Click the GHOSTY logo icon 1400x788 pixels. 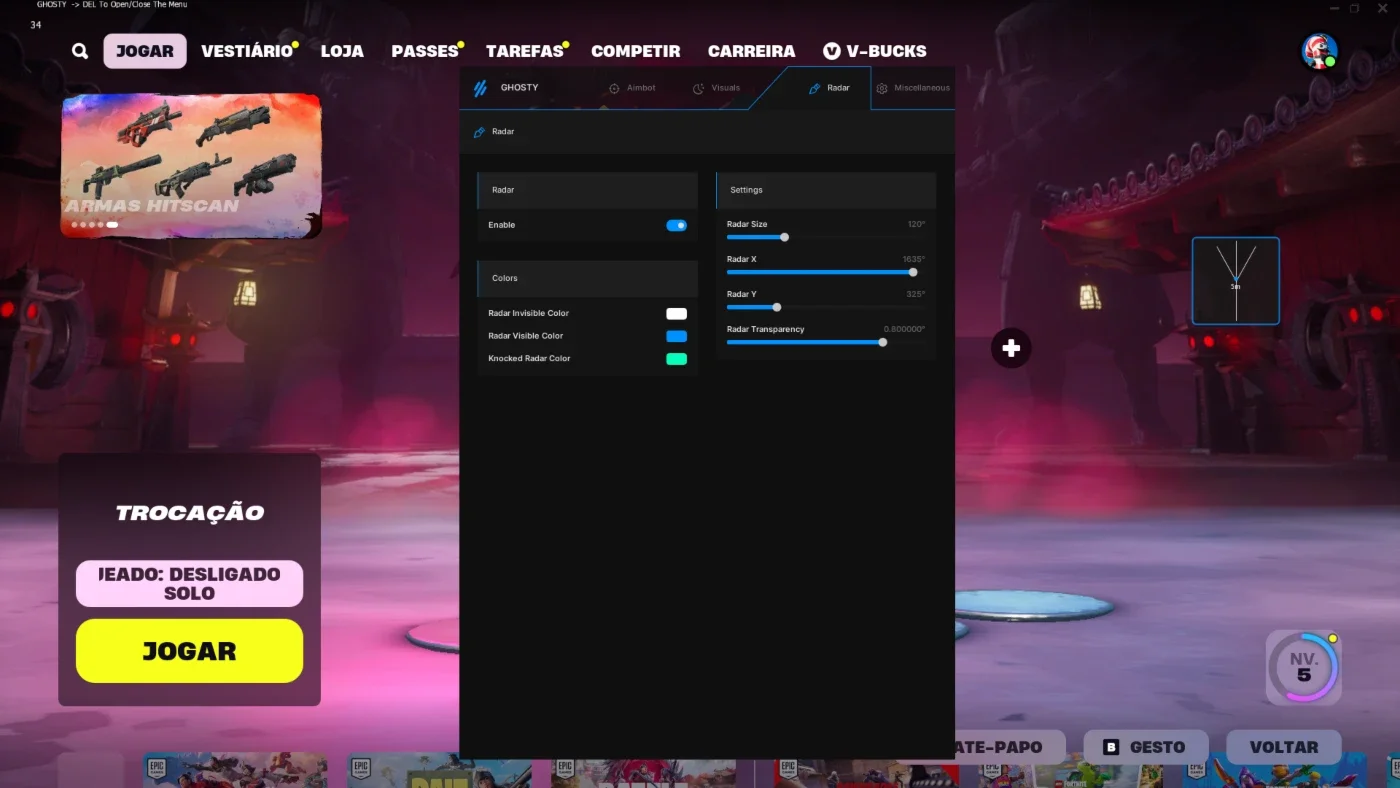tap(480, 88)
